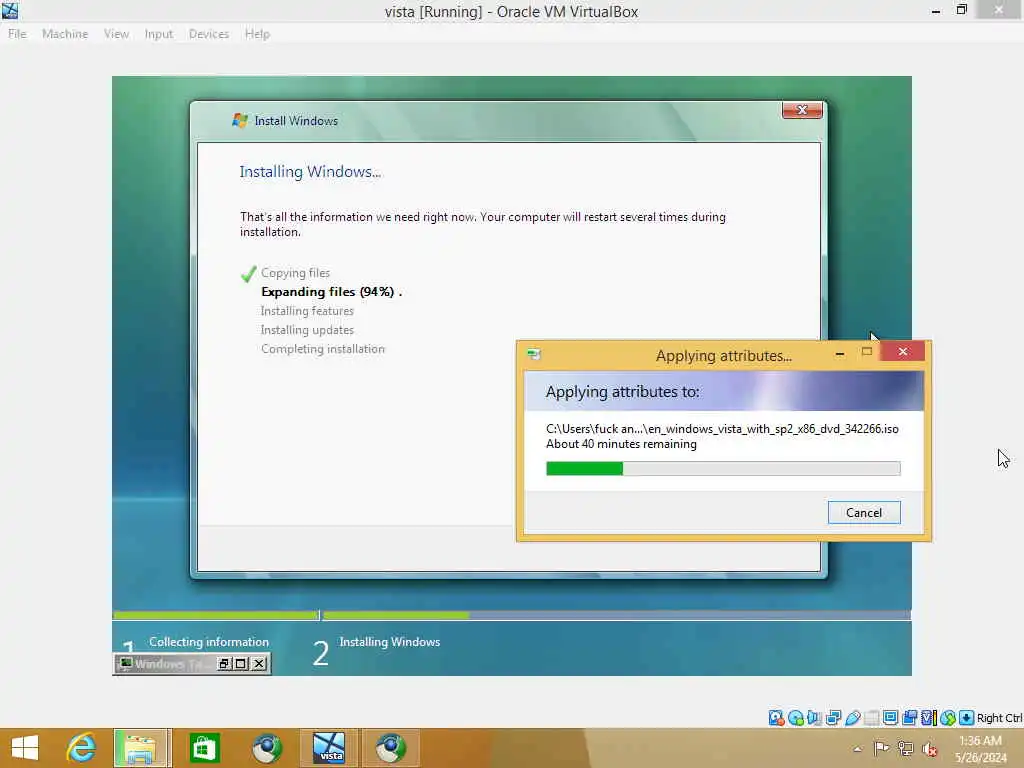Maximize the minimized Windows Task window in guest
1024x768 pixels.
241,664
